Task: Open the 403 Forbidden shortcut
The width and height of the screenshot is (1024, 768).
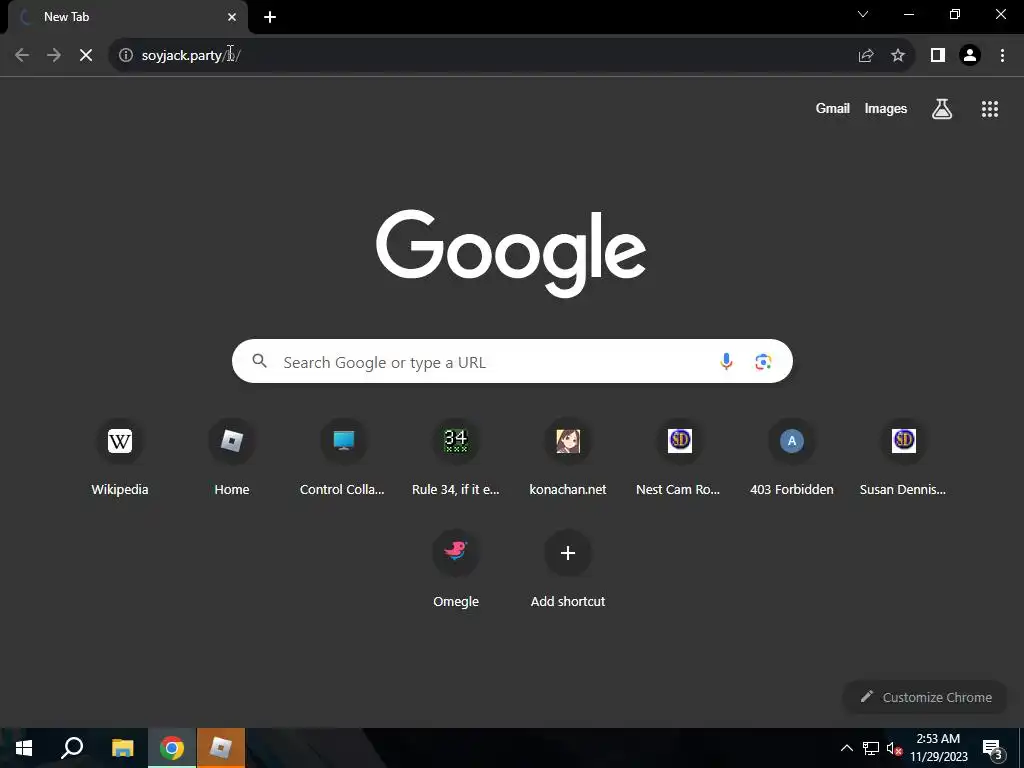Action: [x=792, y=458]
